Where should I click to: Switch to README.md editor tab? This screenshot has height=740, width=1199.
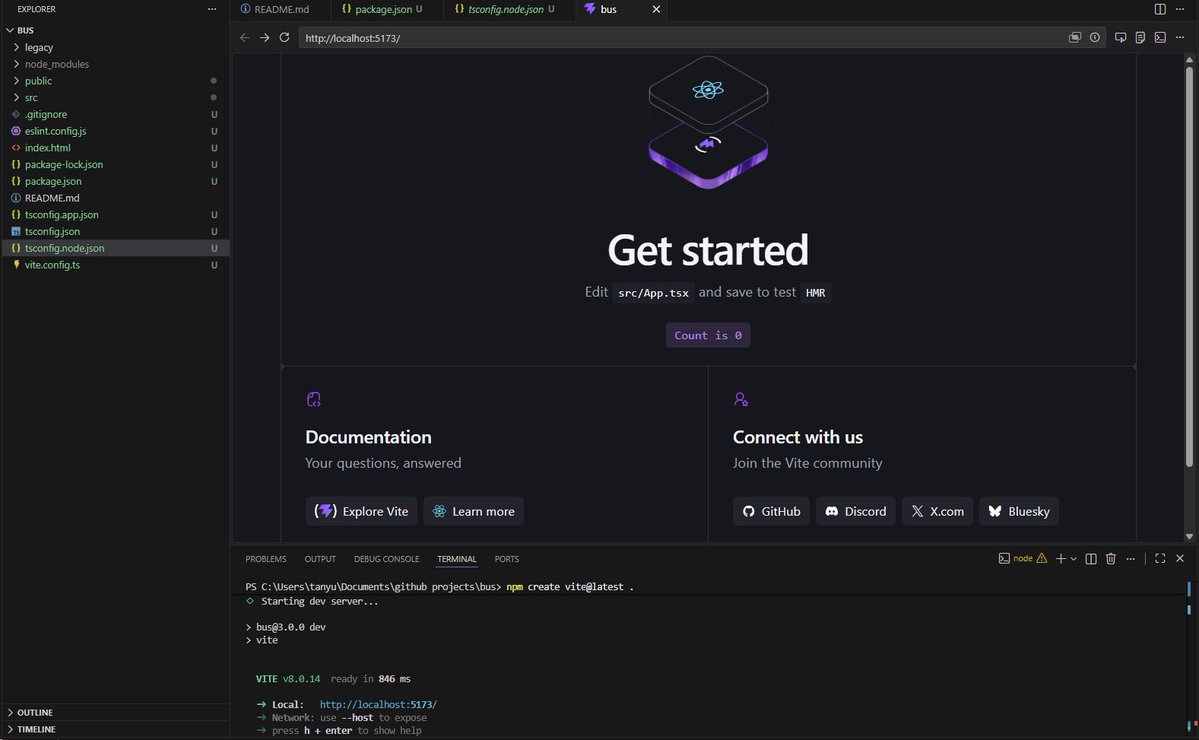281,9
